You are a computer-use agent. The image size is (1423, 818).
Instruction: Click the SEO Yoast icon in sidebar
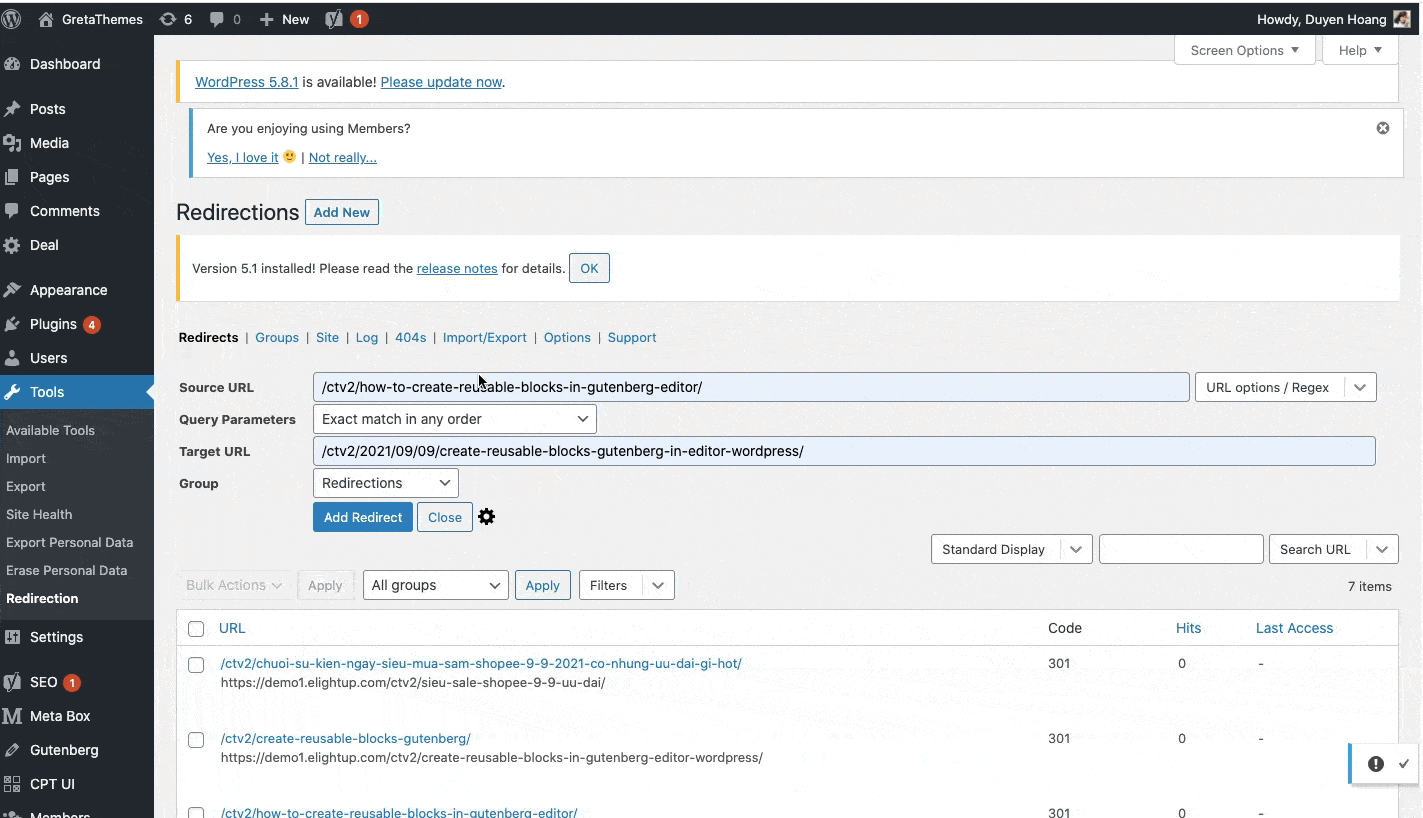pos(13,682)
